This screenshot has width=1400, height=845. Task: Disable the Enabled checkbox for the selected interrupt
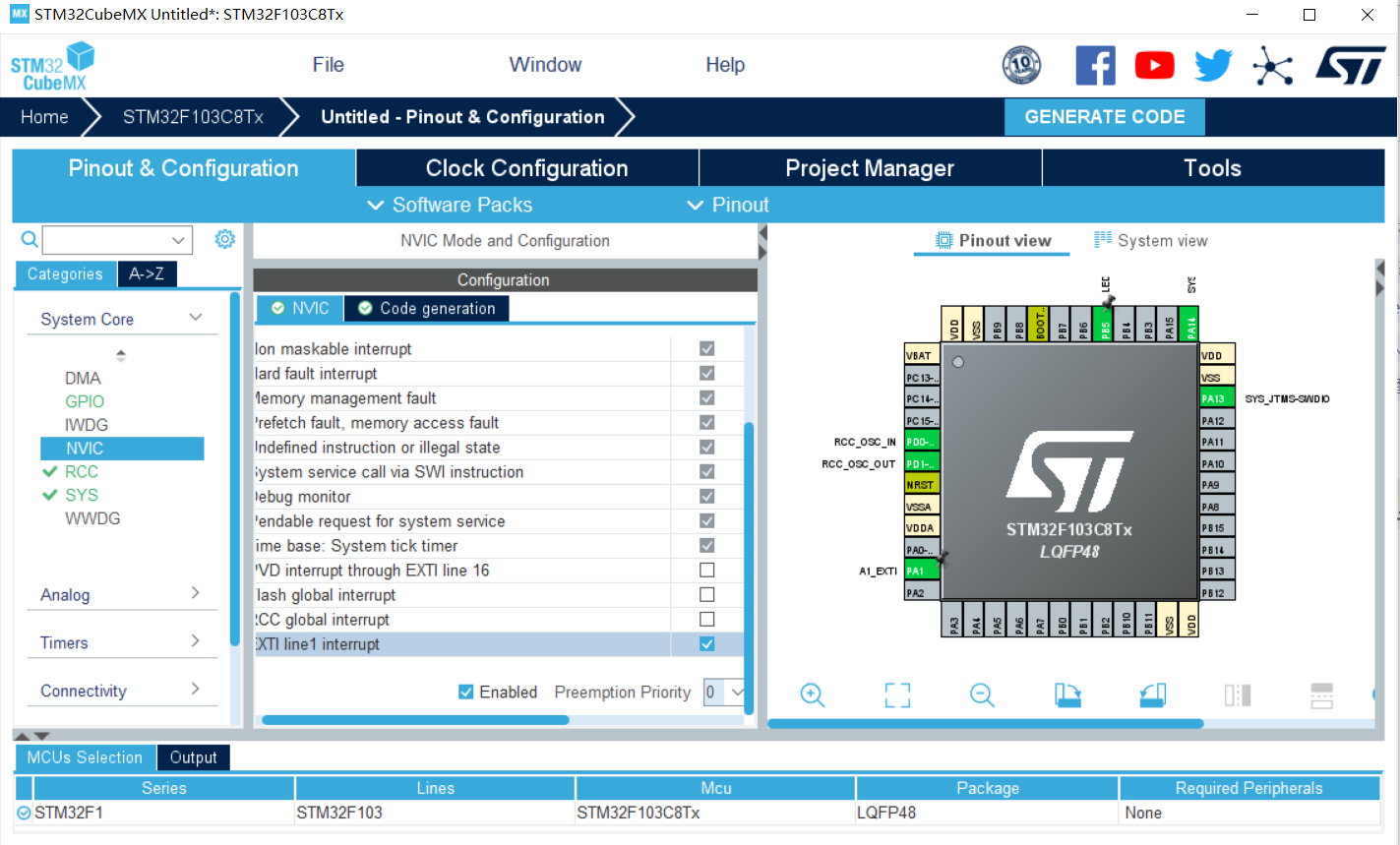tap(465, 692)
